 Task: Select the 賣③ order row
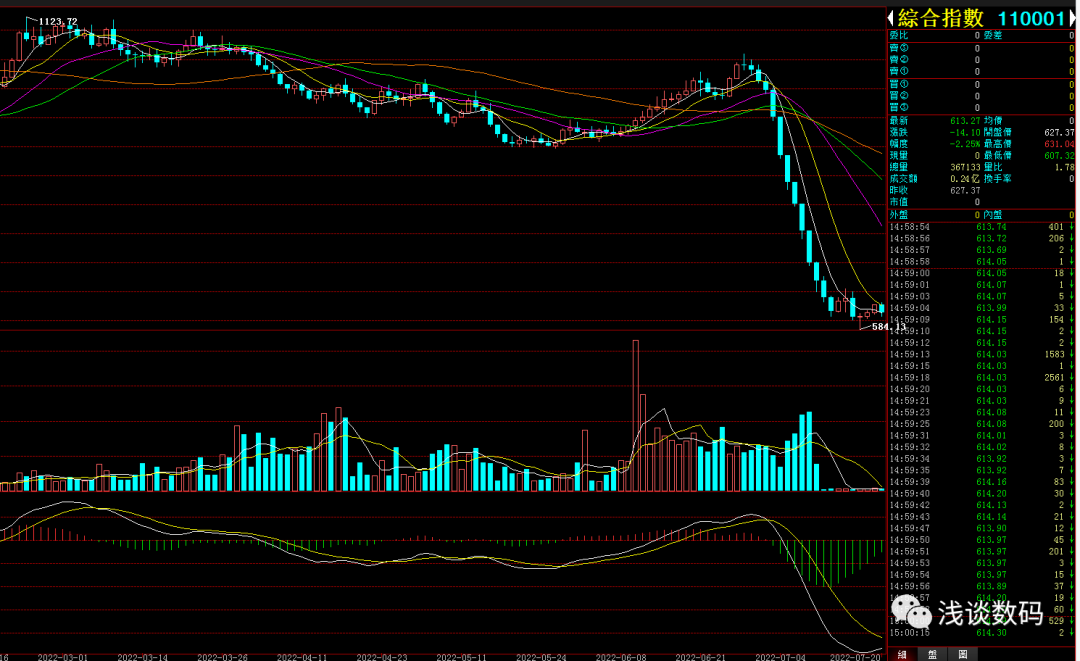pyautogui.click(x=982, y=48)
